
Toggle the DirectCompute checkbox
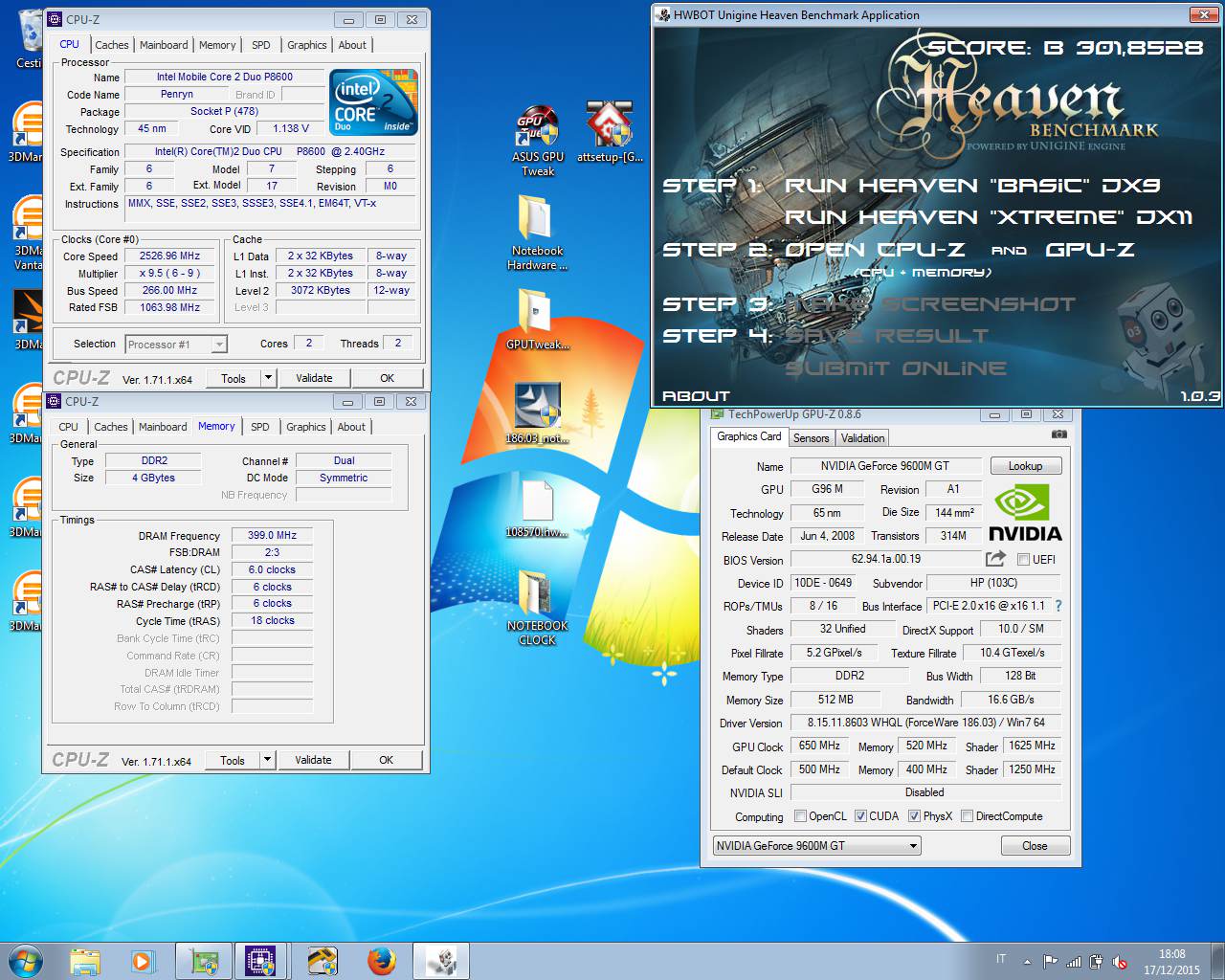[968, 816]
